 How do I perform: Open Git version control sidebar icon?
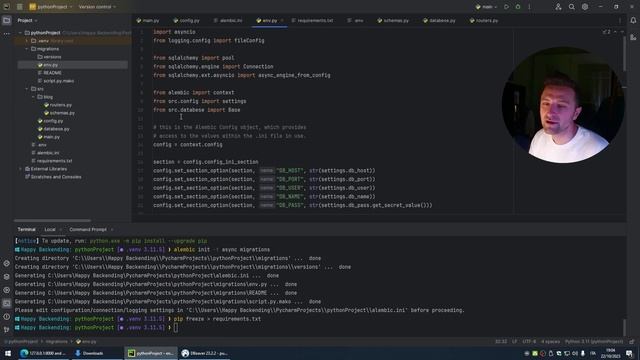(7, 329)
